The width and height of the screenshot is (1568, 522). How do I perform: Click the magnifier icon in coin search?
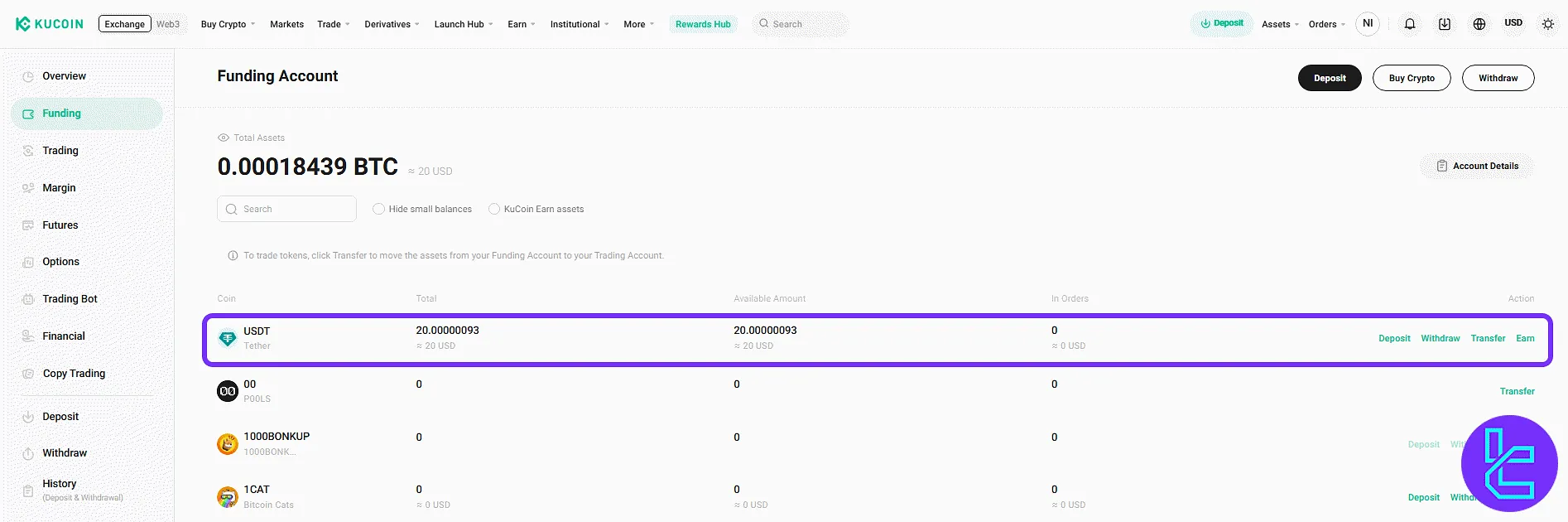pos(232,209)
